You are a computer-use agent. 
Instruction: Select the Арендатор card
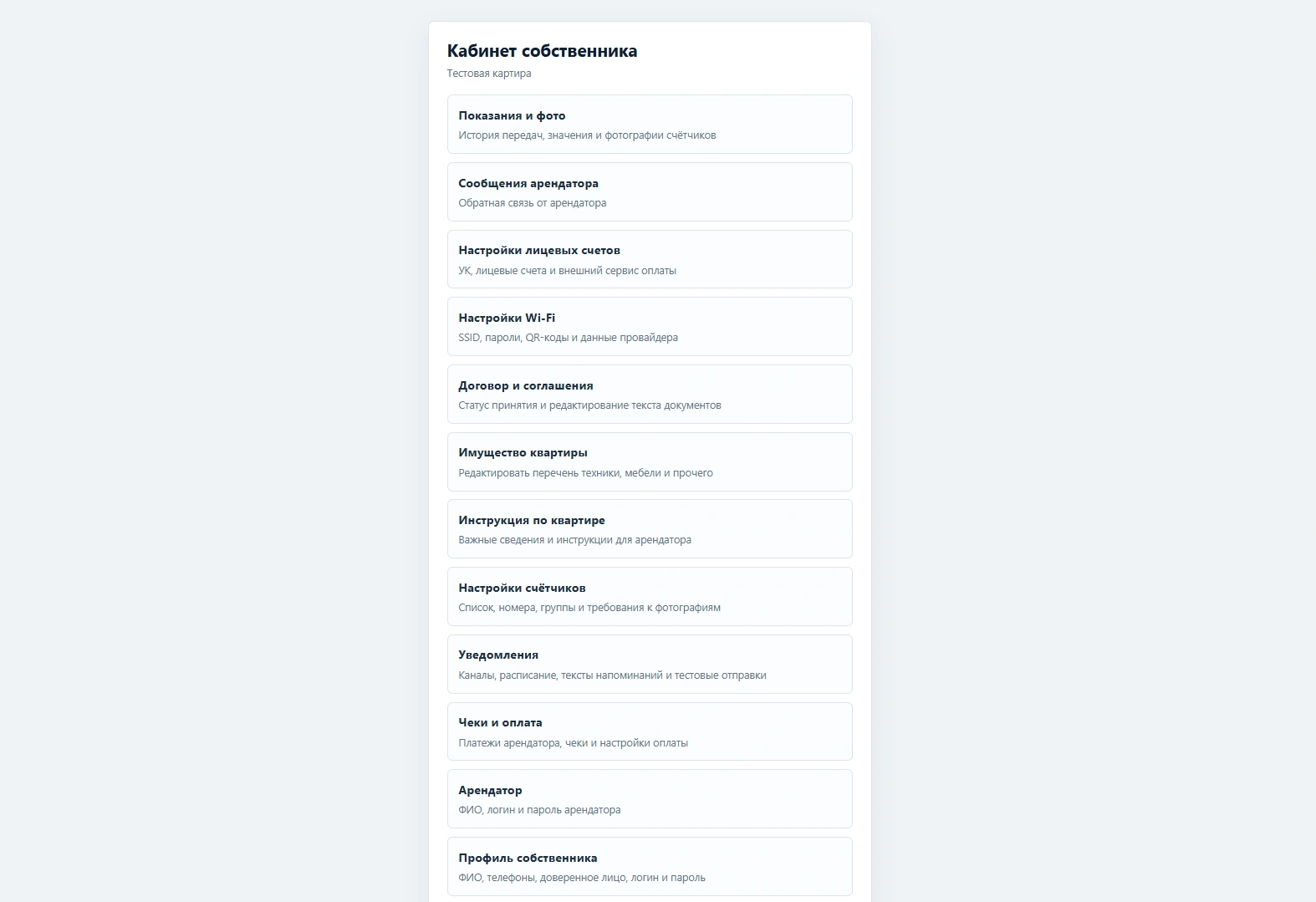pyautogui.click(x=650, y=798)
